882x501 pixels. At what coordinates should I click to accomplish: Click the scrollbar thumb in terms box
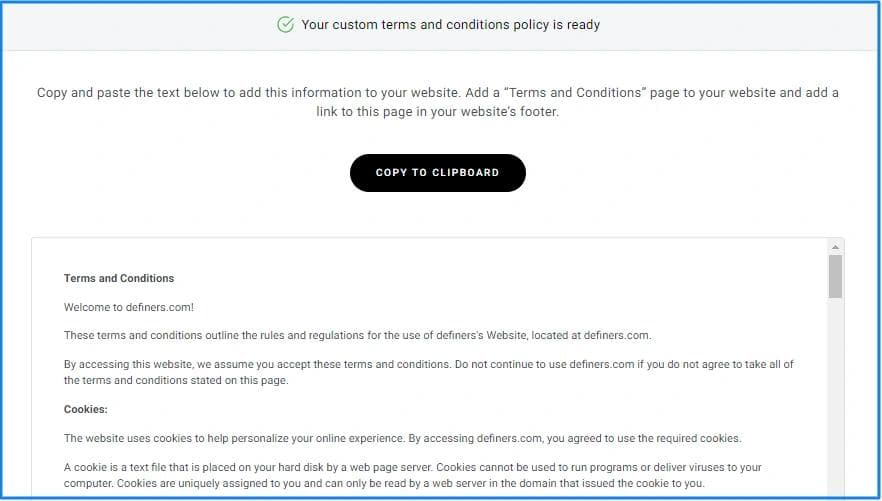pos(835,277)
